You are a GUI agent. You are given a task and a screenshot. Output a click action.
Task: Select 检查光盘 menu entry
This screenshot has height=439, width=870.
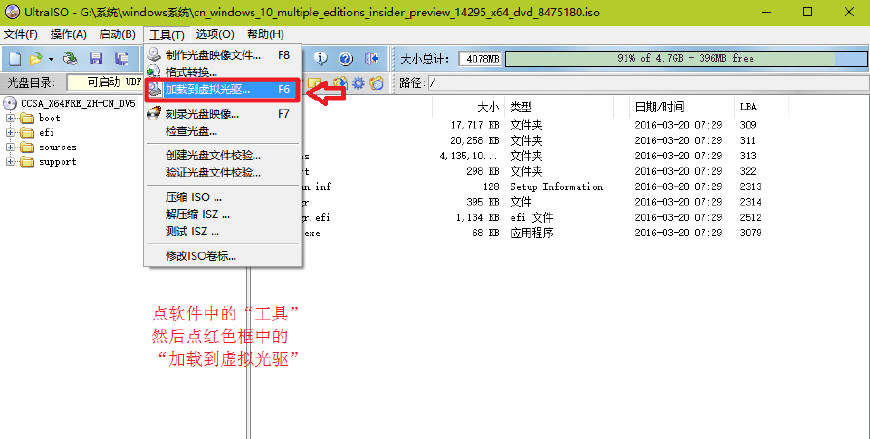pos(223,132)
